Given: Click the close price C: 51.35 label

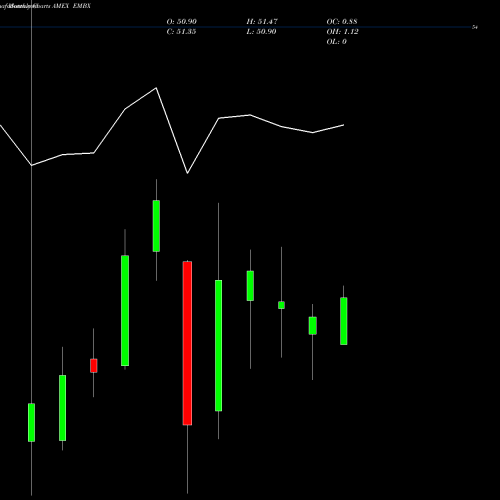Looking at the screenshot, I should 181,31.
